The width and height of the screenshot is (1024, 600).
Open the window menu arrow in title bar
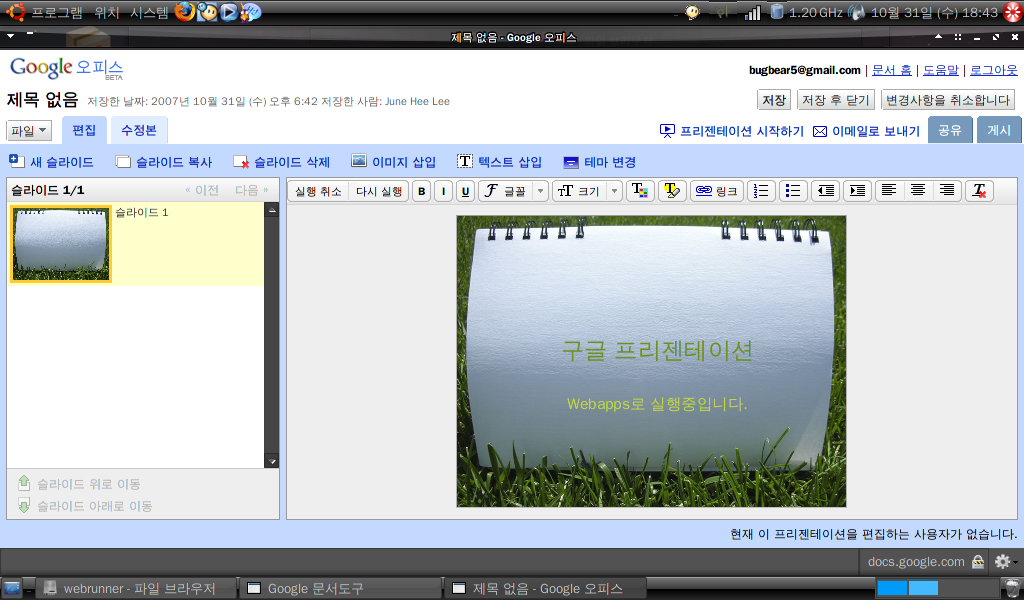tap(10, 37)
